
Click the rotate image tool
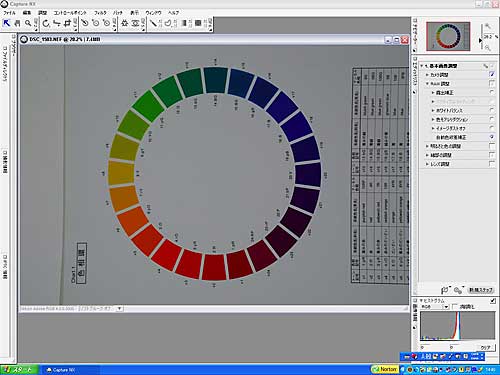[x=46, y=23]
